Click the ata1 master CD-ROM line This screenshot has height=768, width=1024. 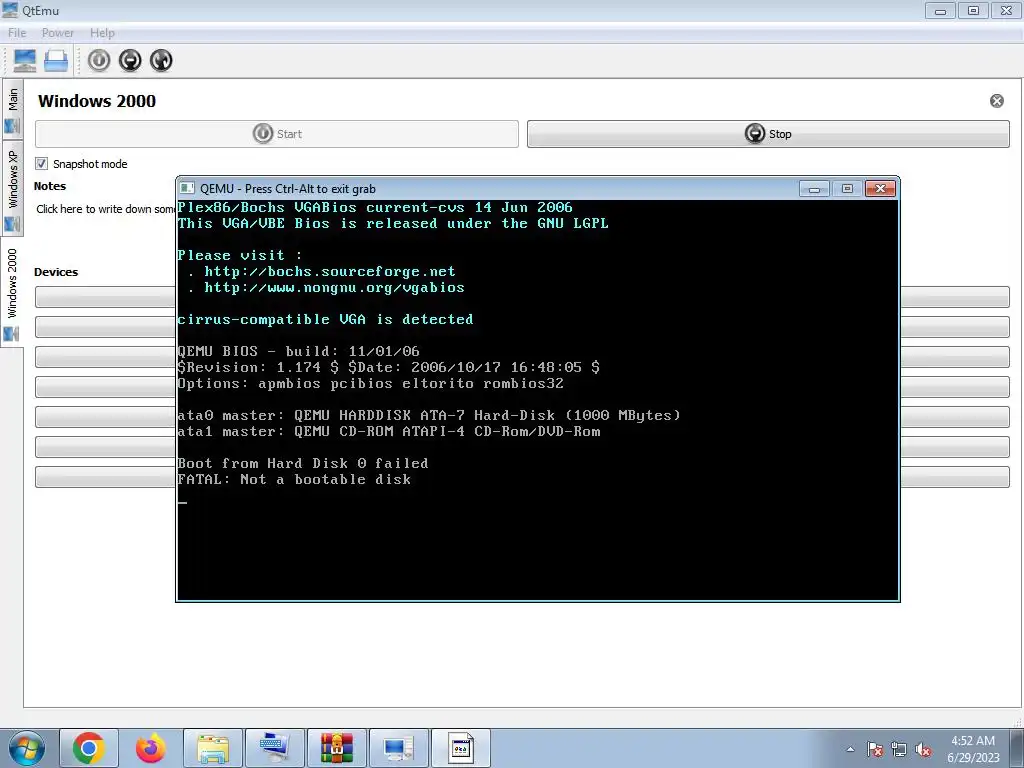389,431
